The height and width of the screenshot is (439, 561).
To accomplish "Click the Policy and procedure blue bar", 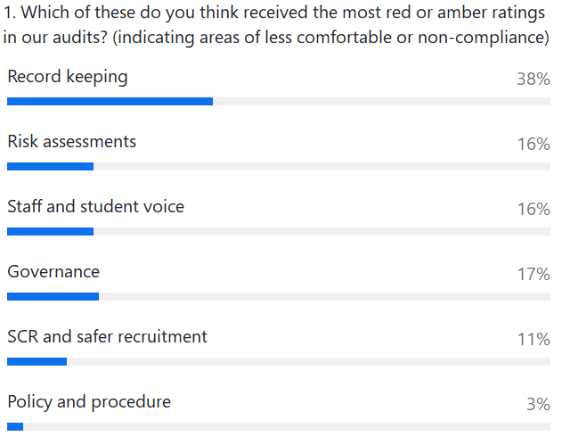I will 15,427.
